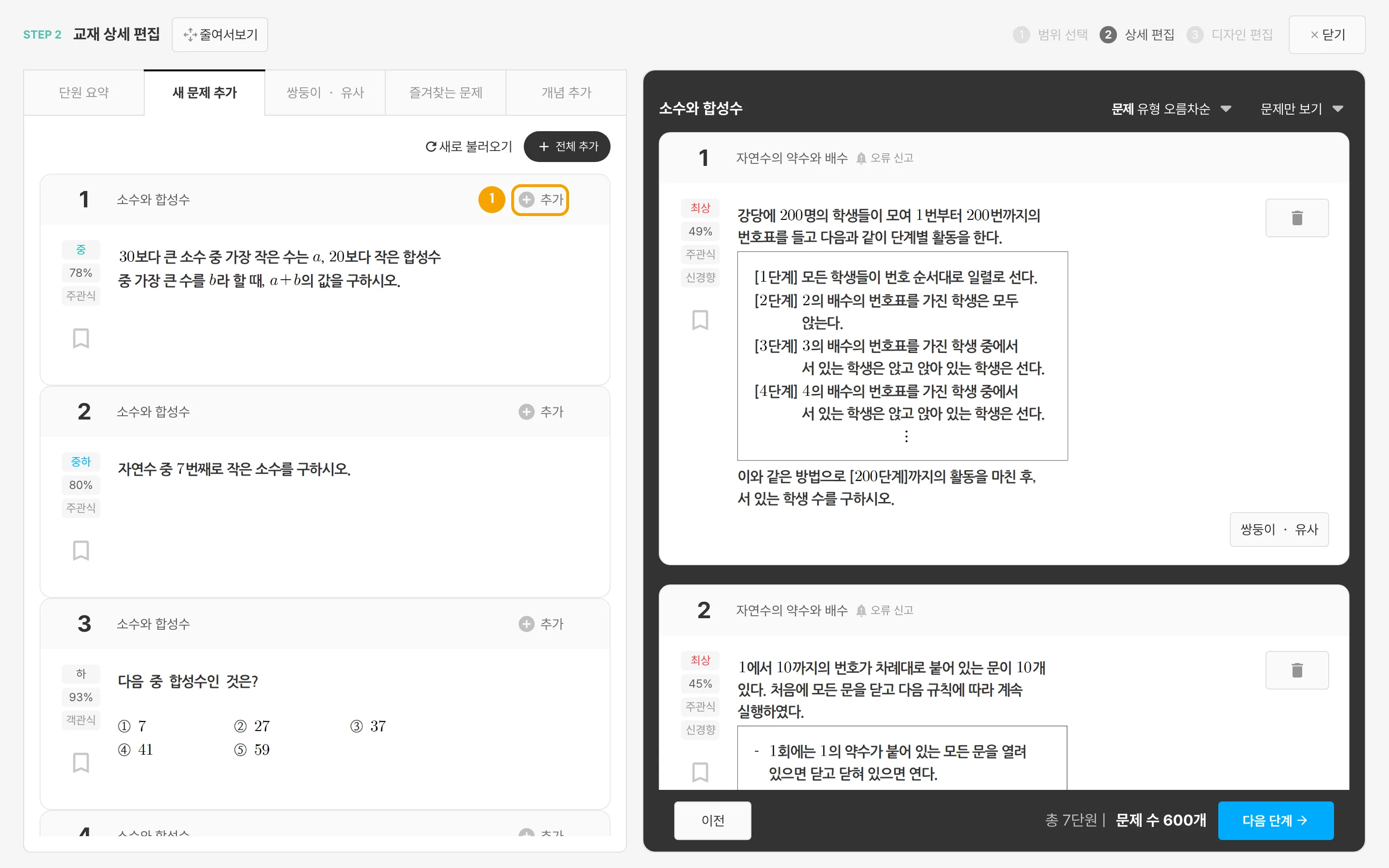Click the 49% tag on right problem 1

coord(700,231)
